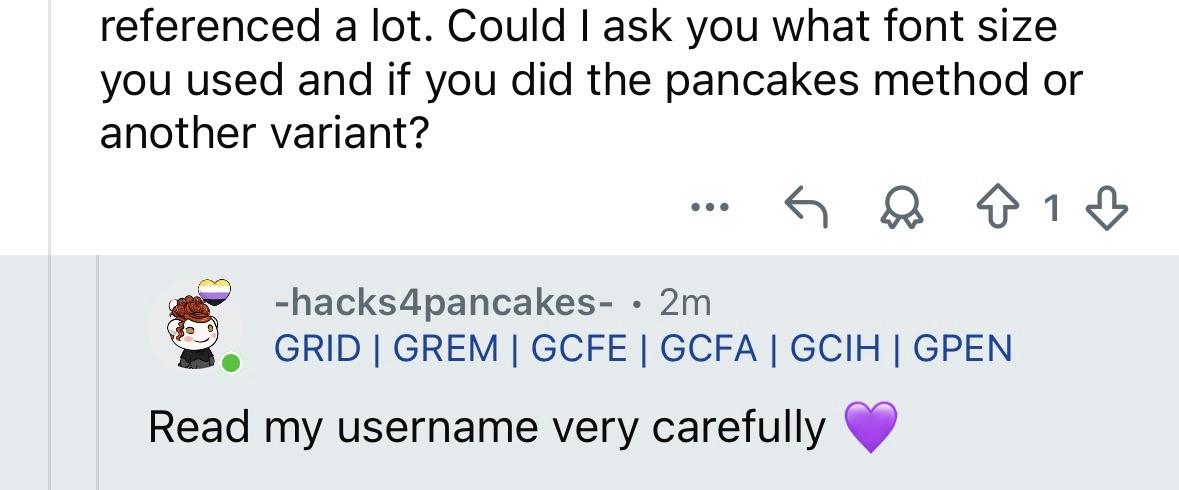Click the nonbinary flag heart on avatar

[x=215, y=291]
